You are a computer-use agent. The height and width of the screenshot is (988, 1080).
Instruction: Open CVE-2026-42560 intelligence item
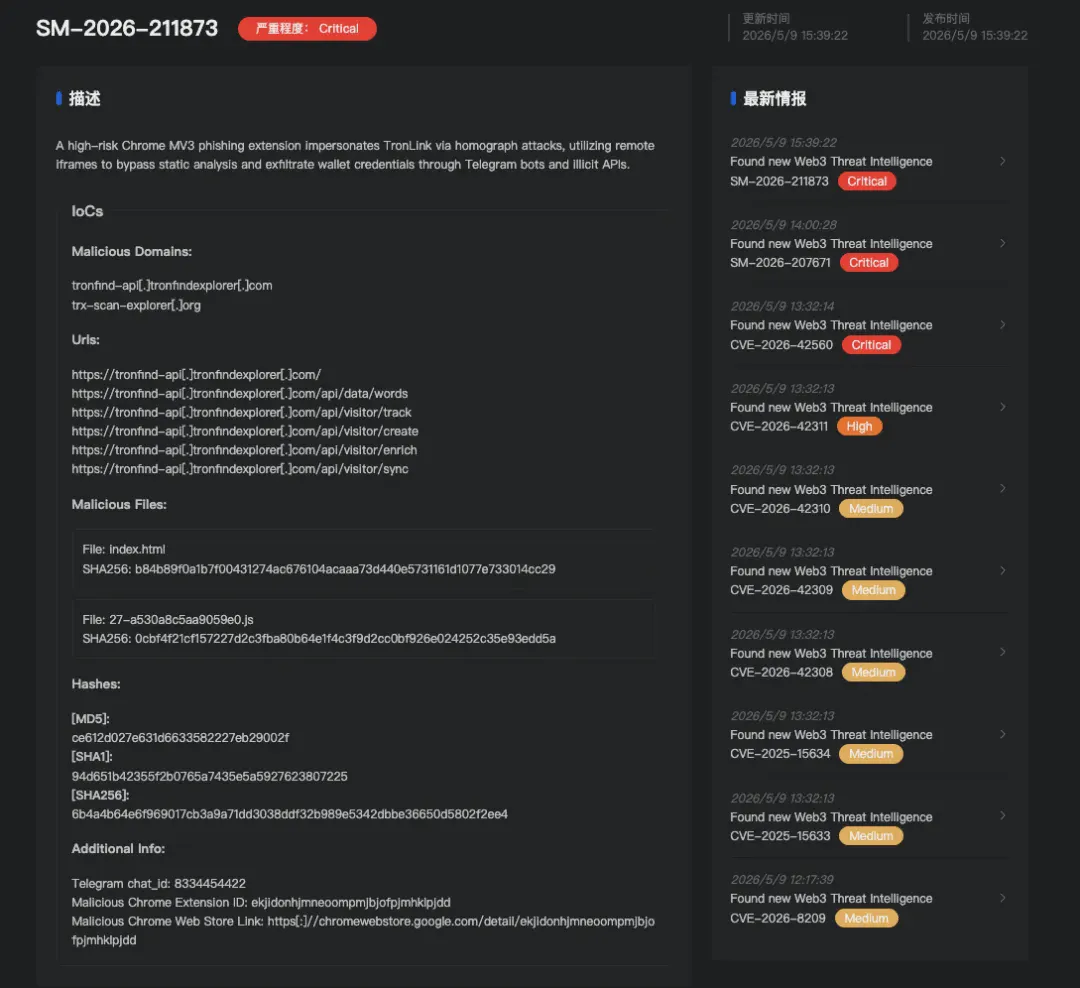pyautogui.click(x=869, y=325)
